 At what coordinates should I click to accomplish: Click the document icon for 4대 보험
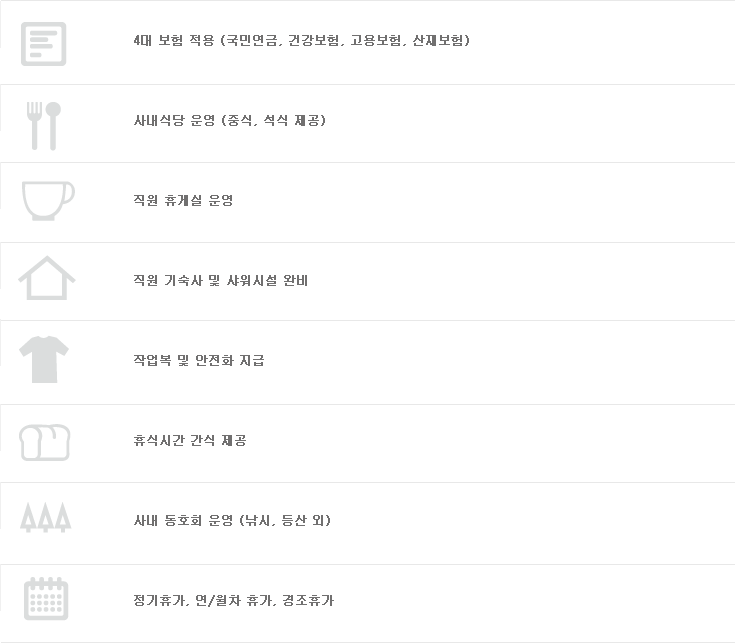[x=44, y=44]
